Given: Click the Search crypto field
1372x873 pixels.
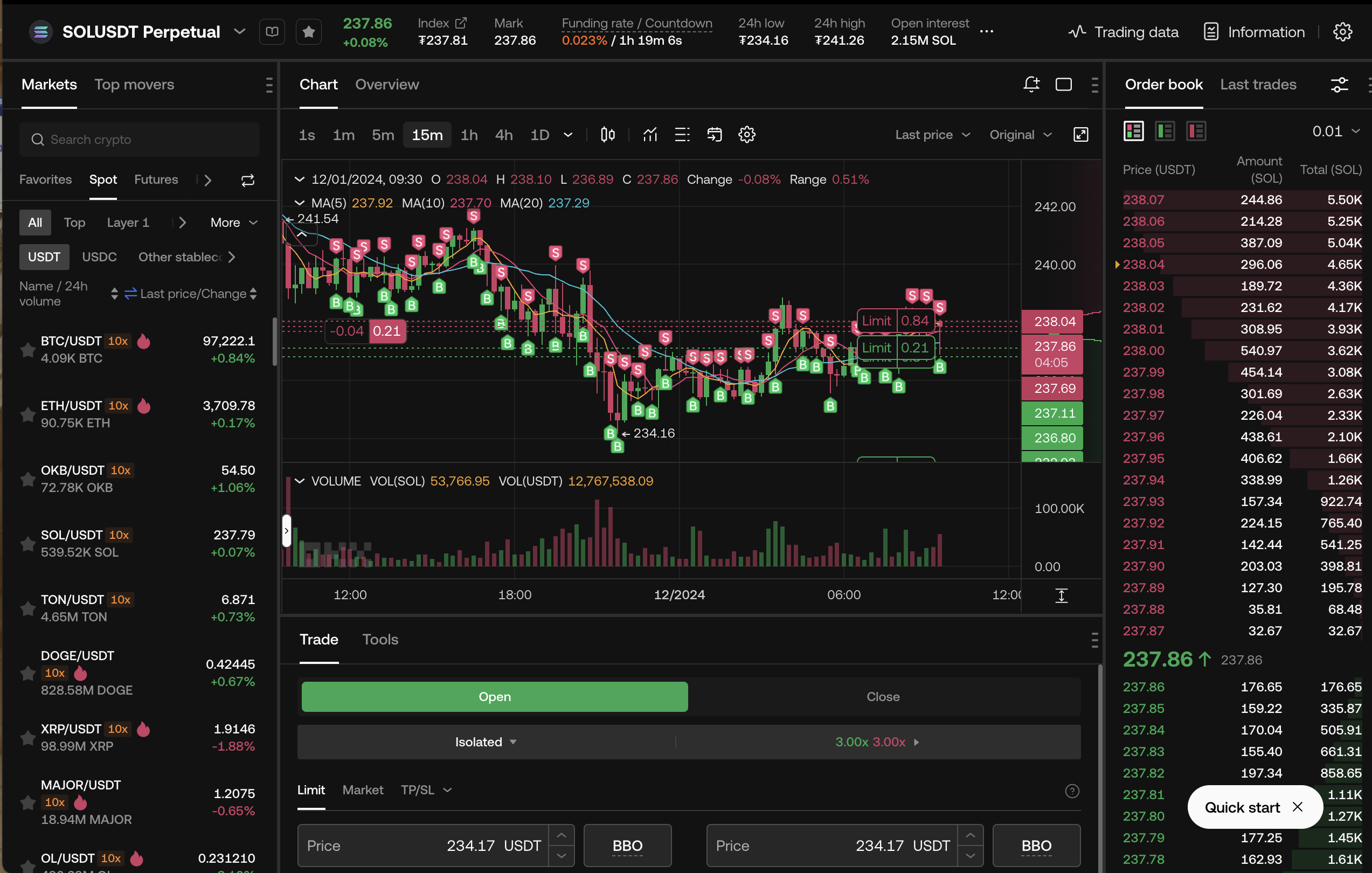Looking at the screenshot, I should (140, 140).
